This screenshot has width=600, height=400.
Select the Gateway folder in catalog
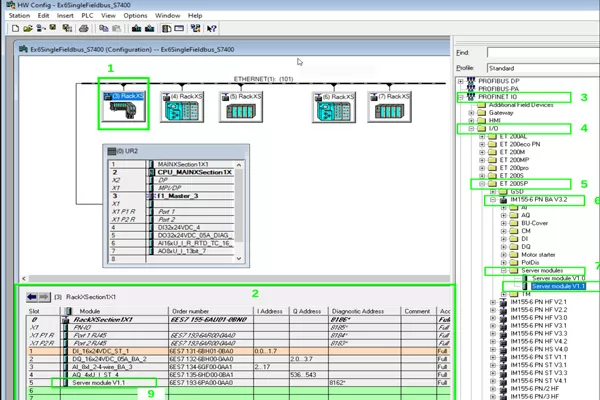point(502,113)
